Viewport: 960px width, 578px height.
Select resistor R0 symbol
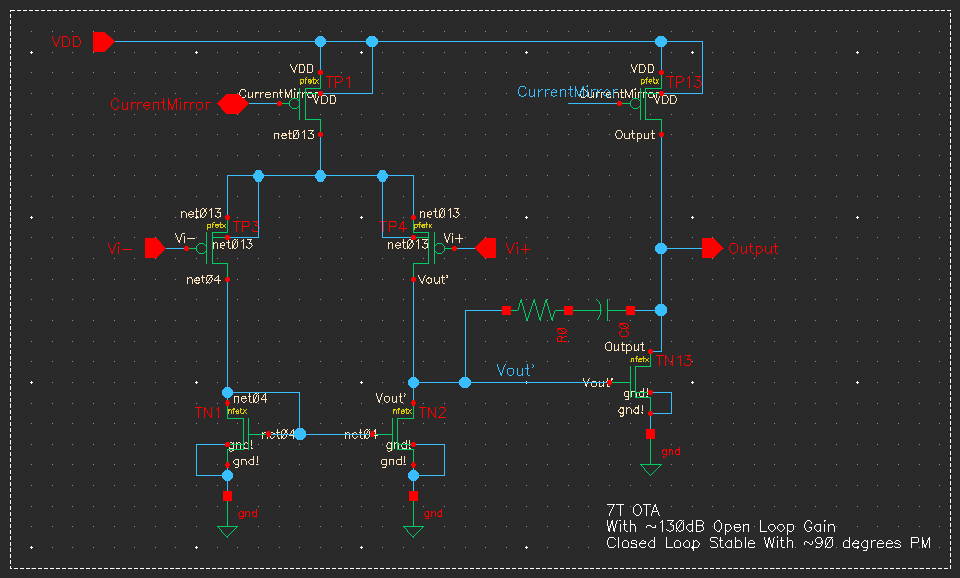(x=537, y=310)
